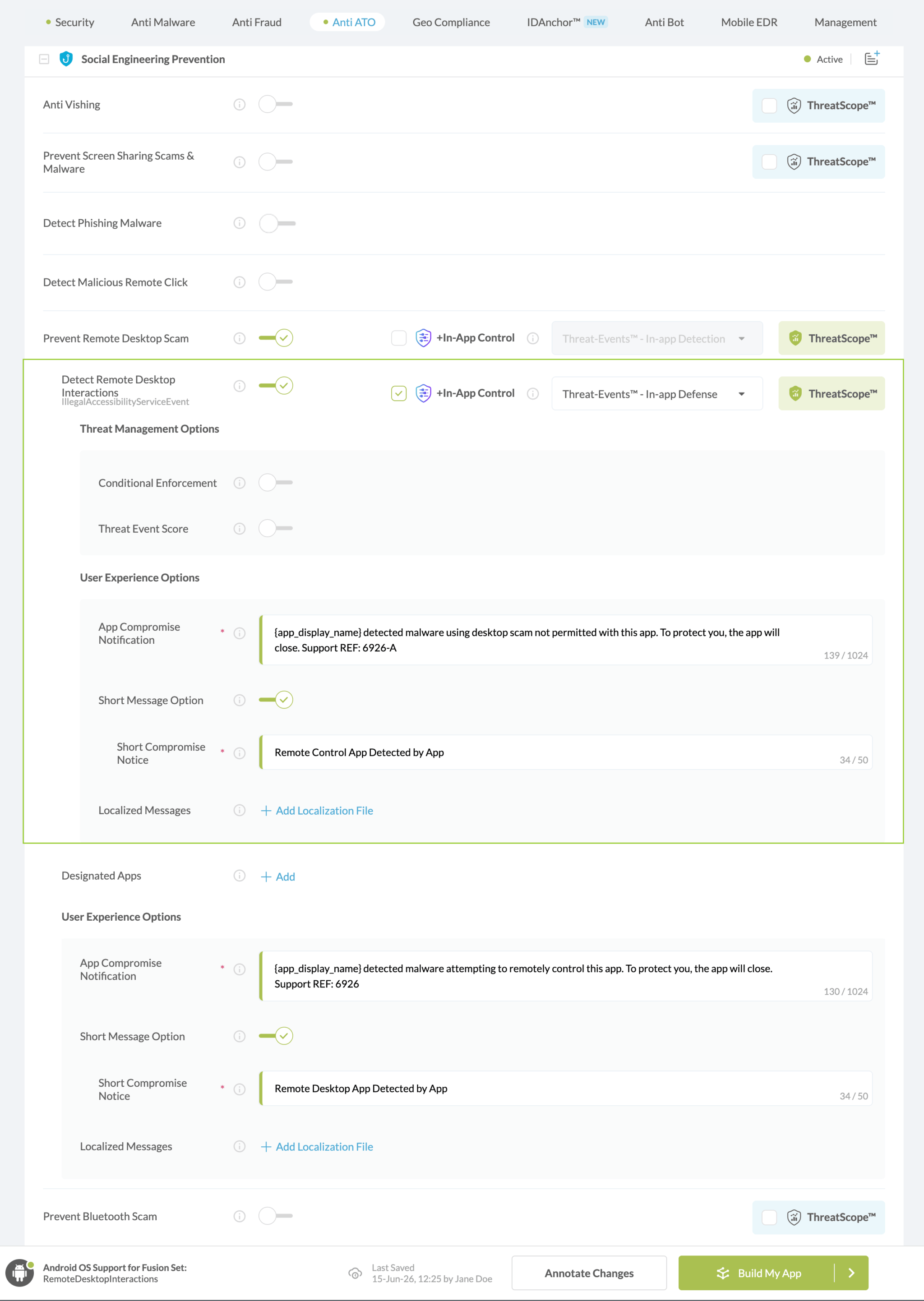Click In-App Control shield icon for Remote Desktop Interactions

pos(423,394)
